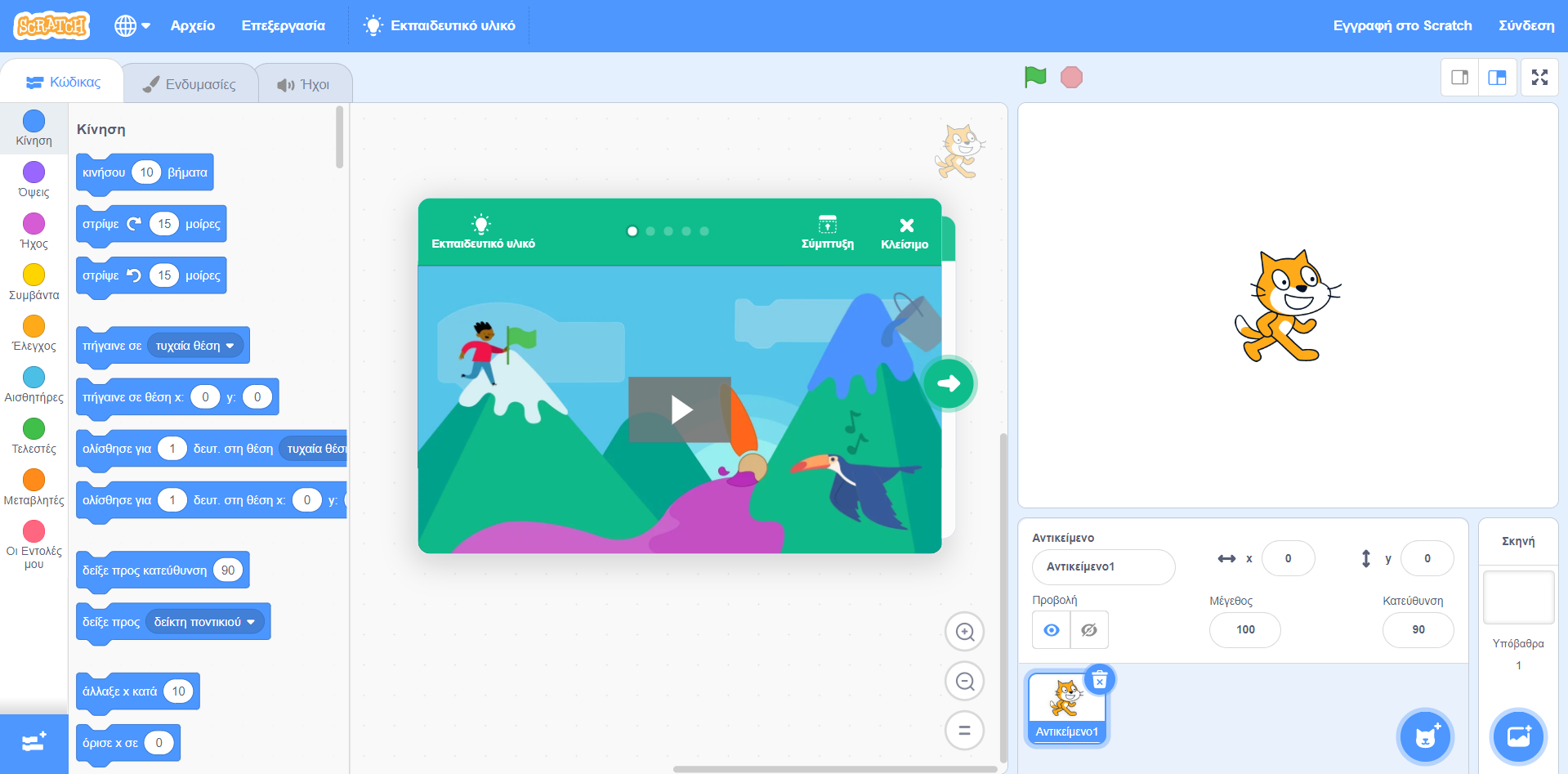Jump to second tutorial step dot
The height and width of the screenshot is (774, 1568).
click(650, 231)
